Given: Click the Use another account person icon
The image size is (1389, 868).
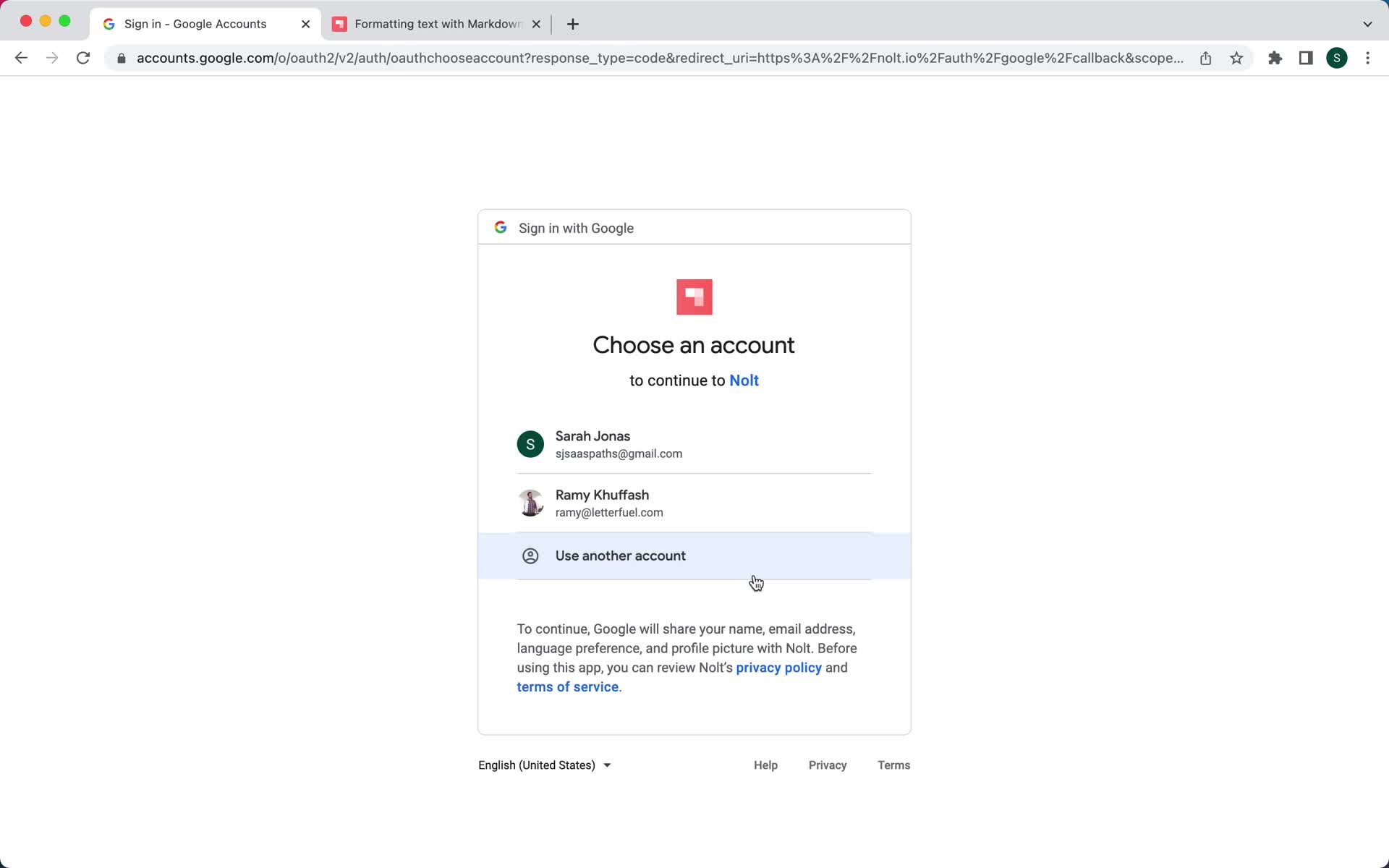Looking at the screenshot, I should [530, 556].
